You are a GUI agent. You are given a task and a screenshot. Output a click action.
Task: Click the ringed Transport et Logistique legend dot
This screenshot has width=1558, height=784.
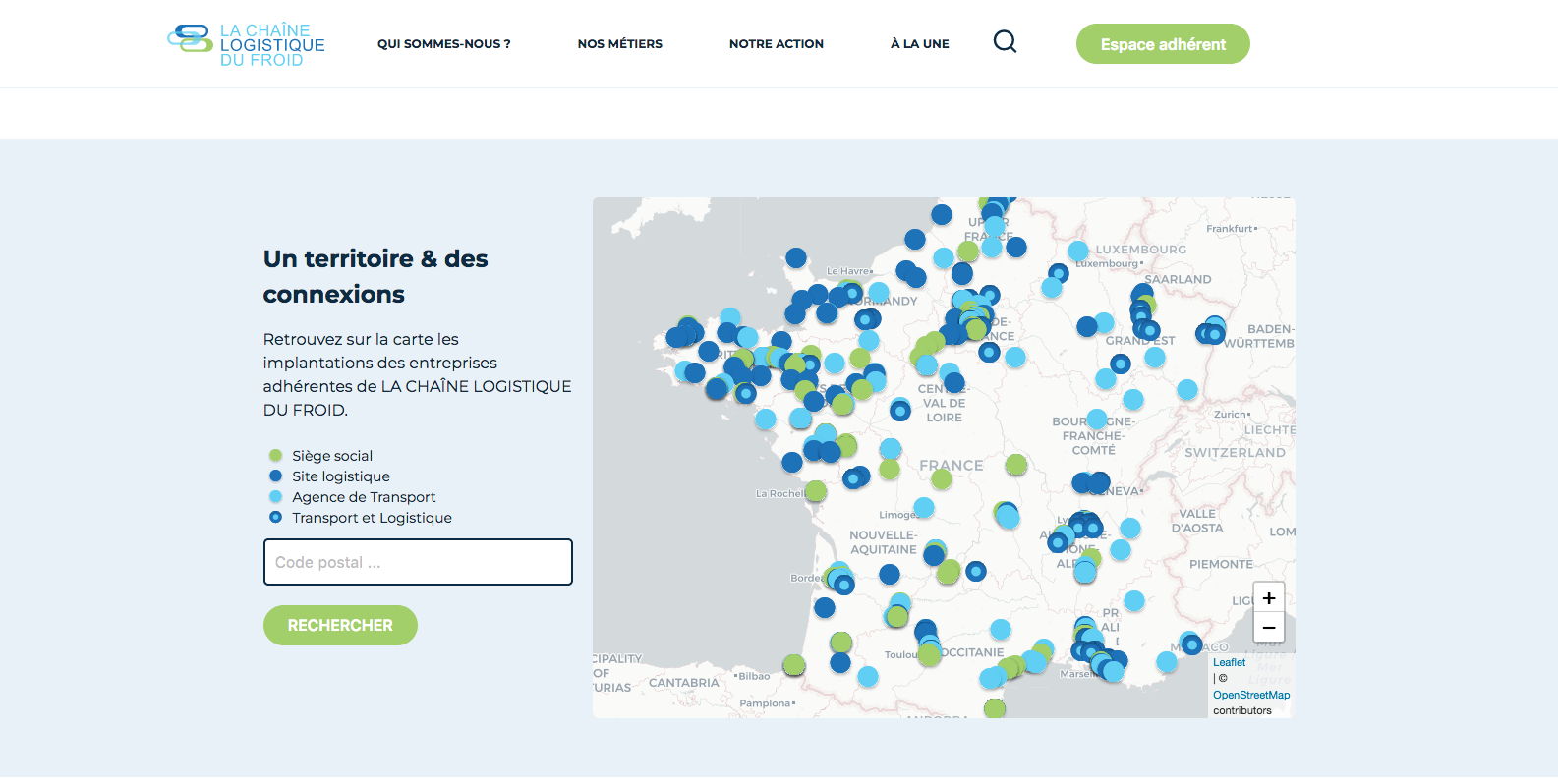tap(275, 518)
